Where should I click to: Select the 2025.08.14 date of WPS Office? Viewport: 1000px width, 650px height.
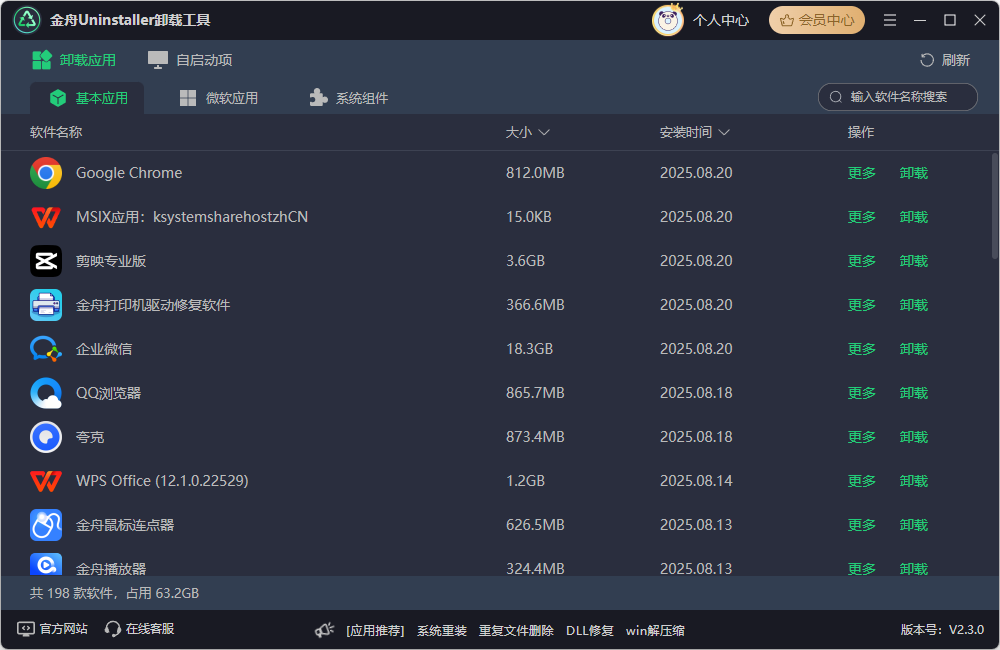[696, 481]
